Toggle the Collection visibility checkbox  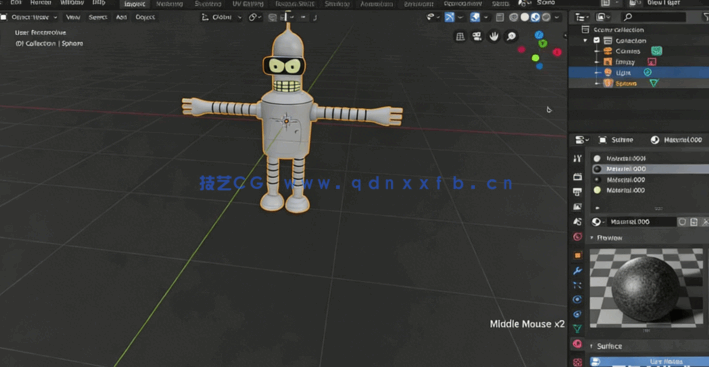point(596,40)
